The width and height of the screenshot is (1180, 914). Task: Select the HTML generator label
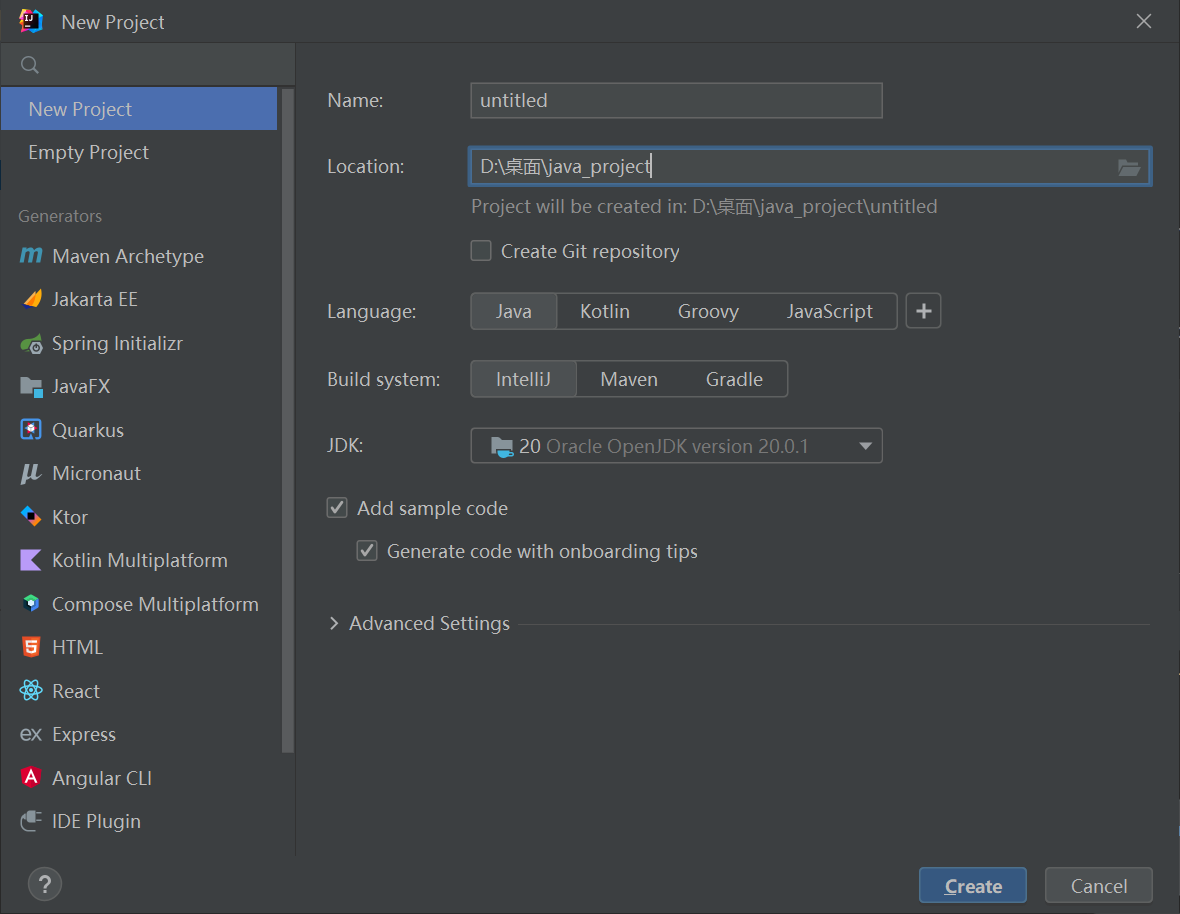(78, 647)
